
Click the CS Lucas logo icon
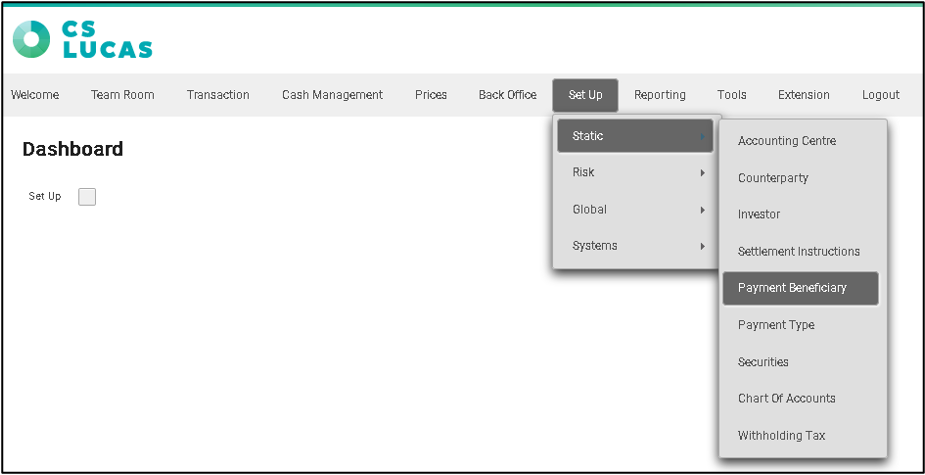(31, 38)
